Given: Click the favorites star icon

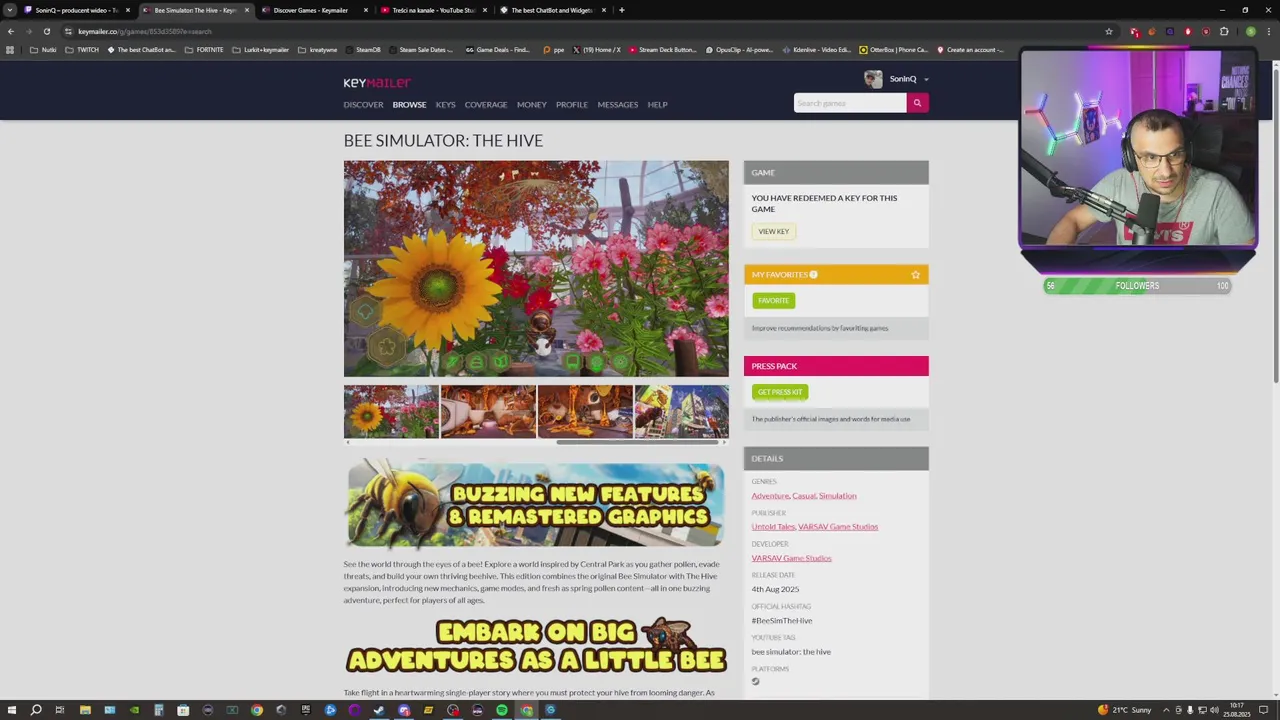Looking at the screenshot, I should pos(915,274).
